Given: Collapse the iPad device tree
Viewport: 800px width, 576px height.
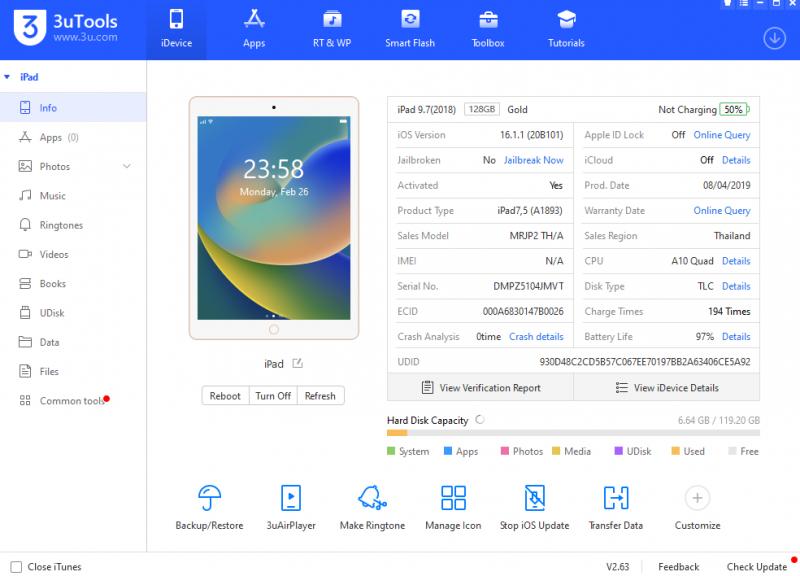Looking at the screenshot, I should coord(7,77).
